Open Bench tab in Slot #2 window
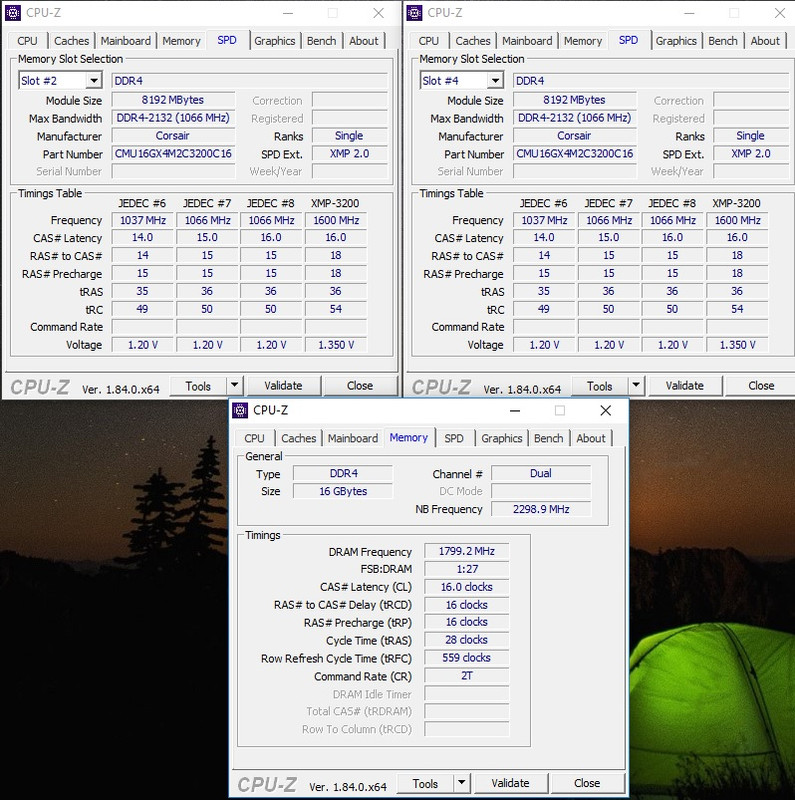The width and height of the screenshot is (795, 800). (321, 41)
